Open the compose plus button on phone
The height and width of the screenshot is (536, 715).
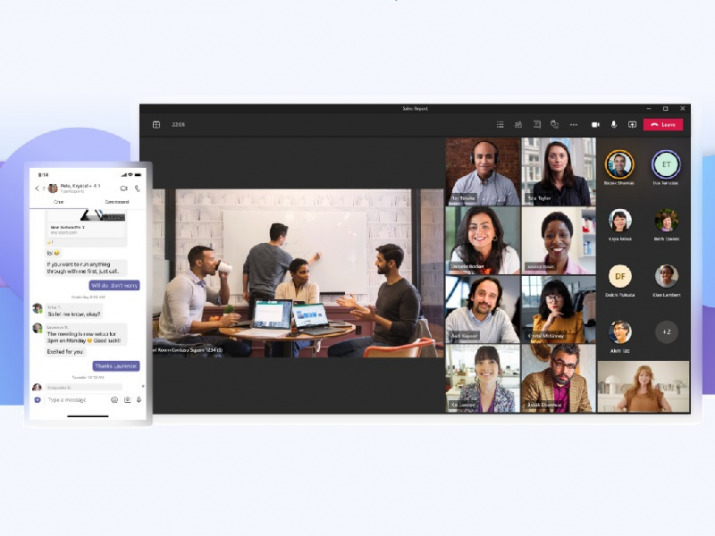[x=37, y=400]
